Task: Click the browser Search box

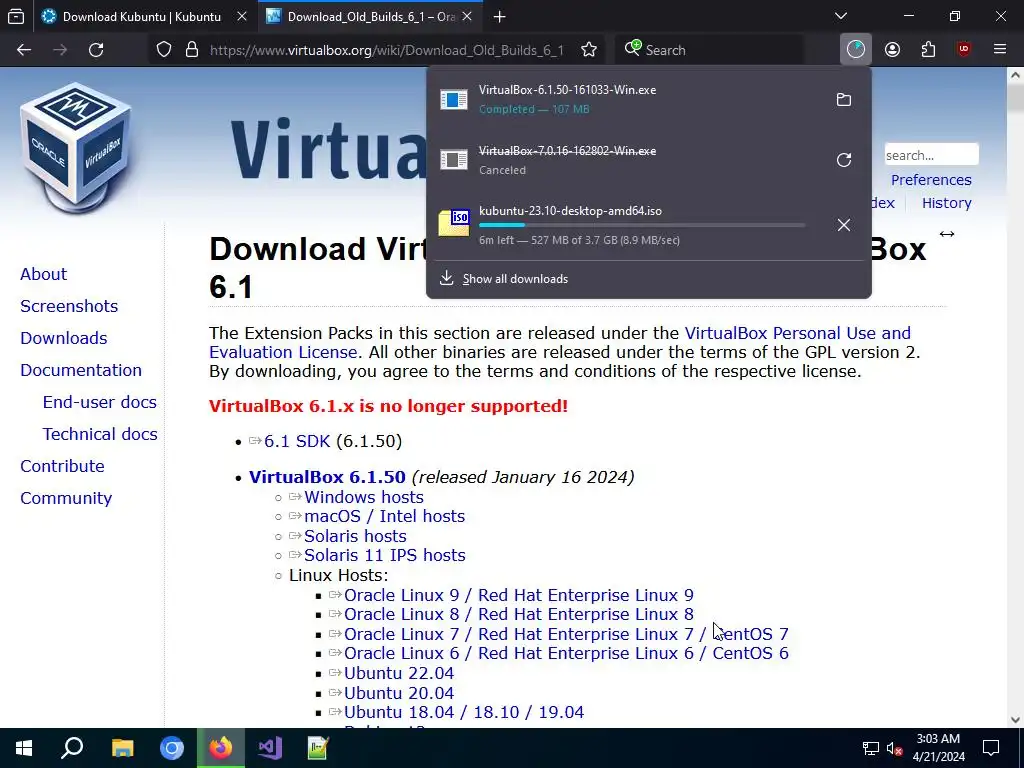Action: [x=709, y=50]
